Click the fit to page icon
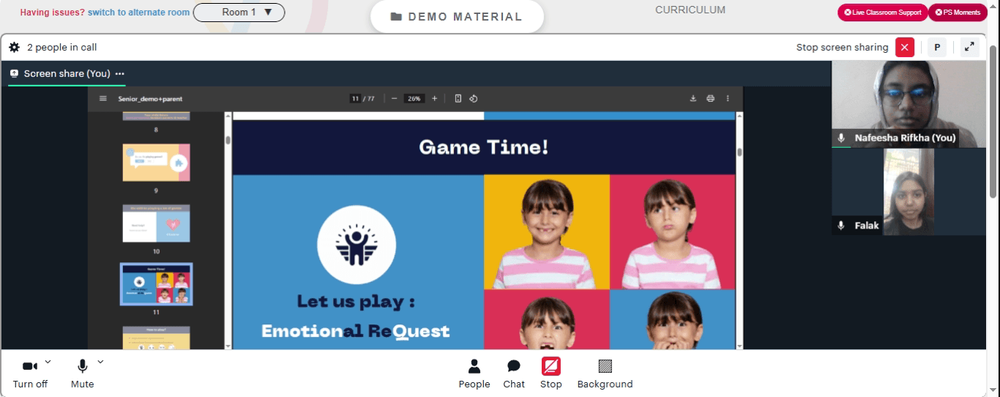 (458, 98)
